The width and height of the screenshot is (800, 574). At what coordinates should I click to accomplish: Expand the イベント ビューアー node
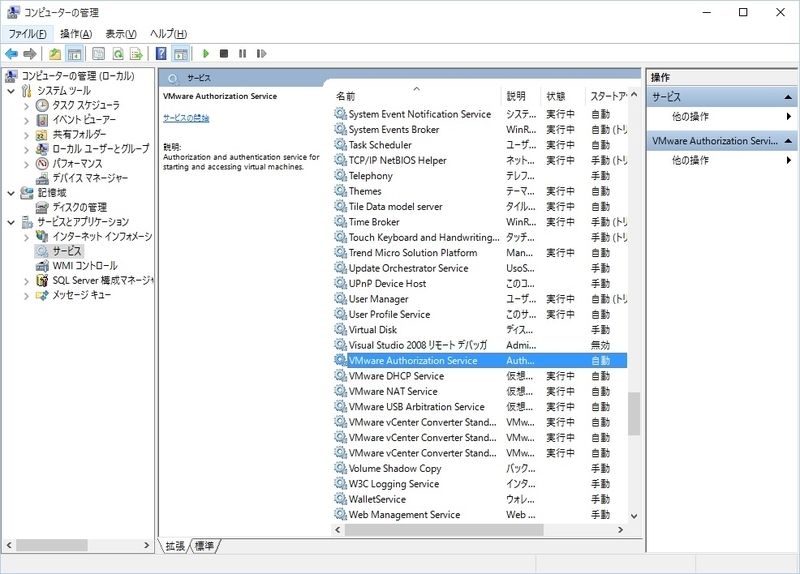(27, 121)
